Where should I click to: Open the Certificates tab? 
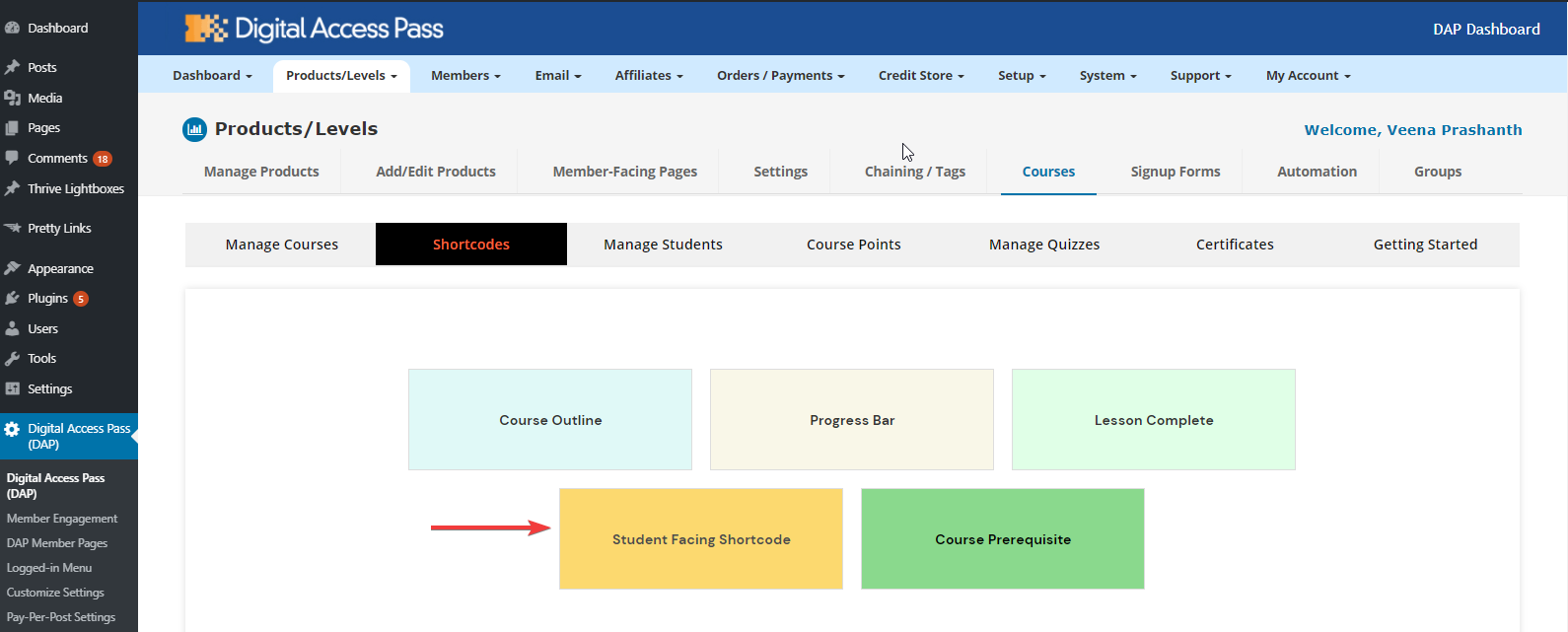[1235, 245]
